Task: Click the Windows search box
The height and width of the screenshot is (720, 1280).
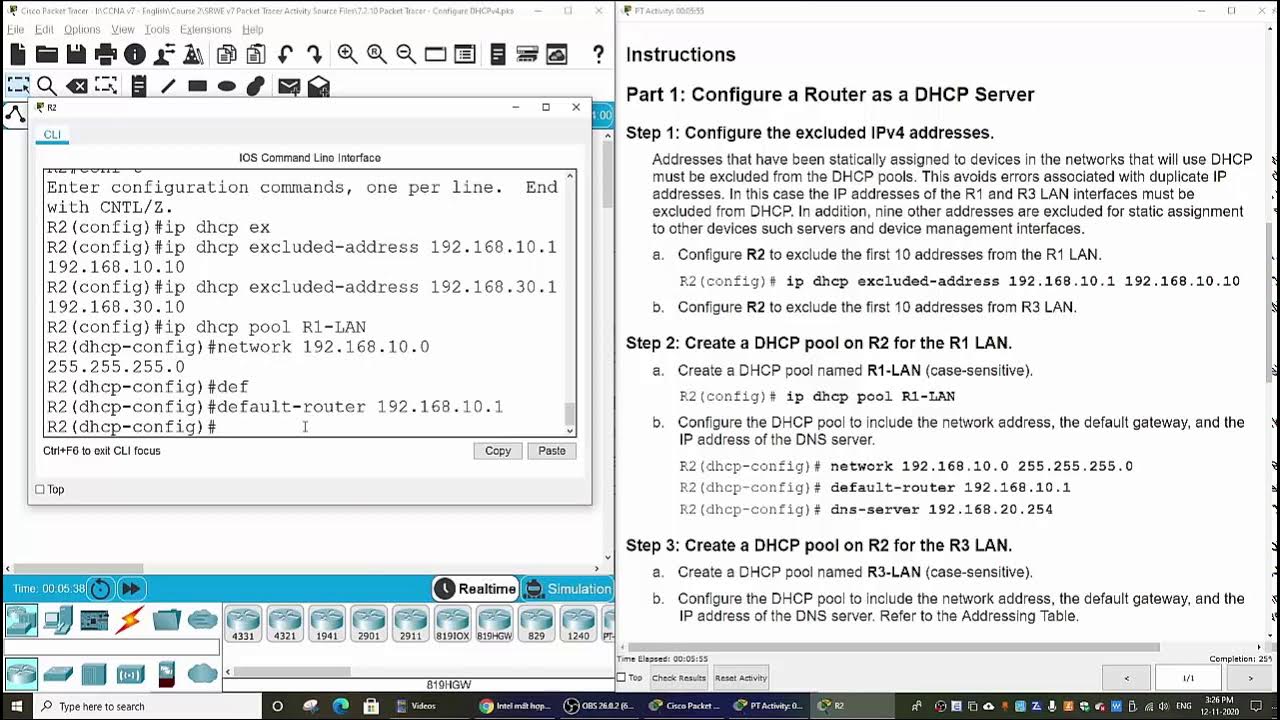Action: (148, 706)
